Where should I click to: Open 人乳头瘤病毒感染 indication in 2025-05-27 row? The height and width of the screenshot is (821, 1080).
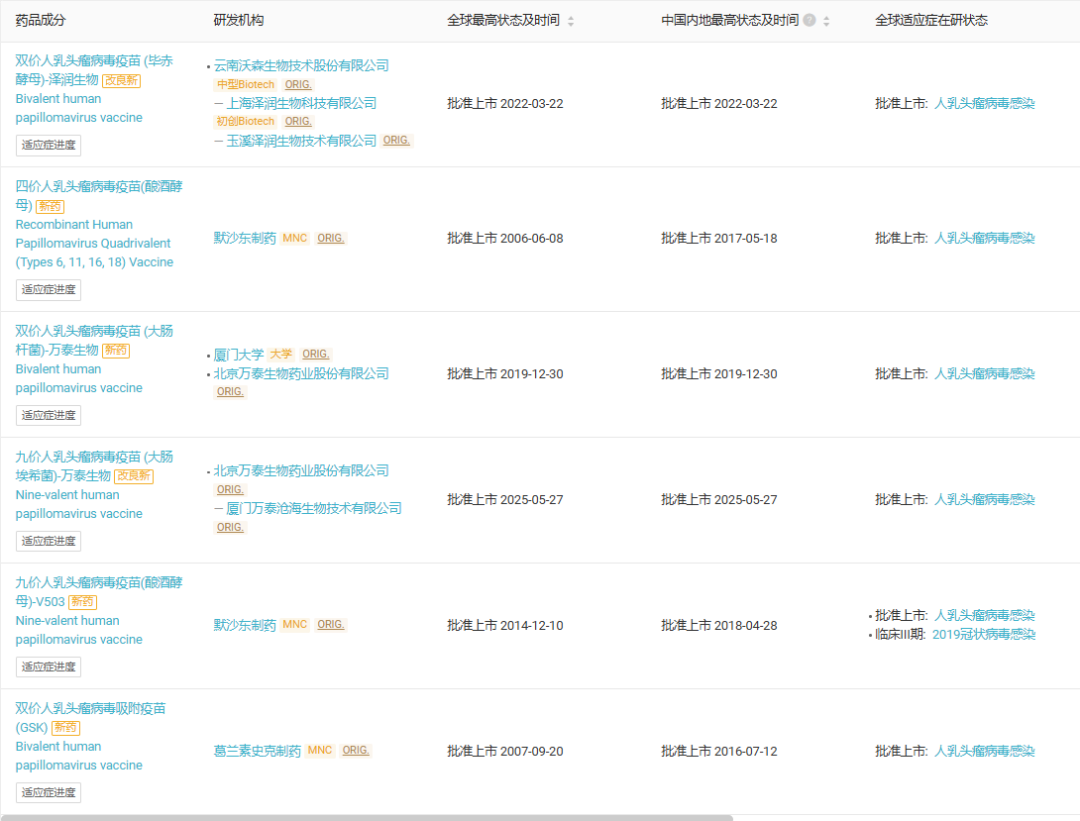click(x=984, y=499)
